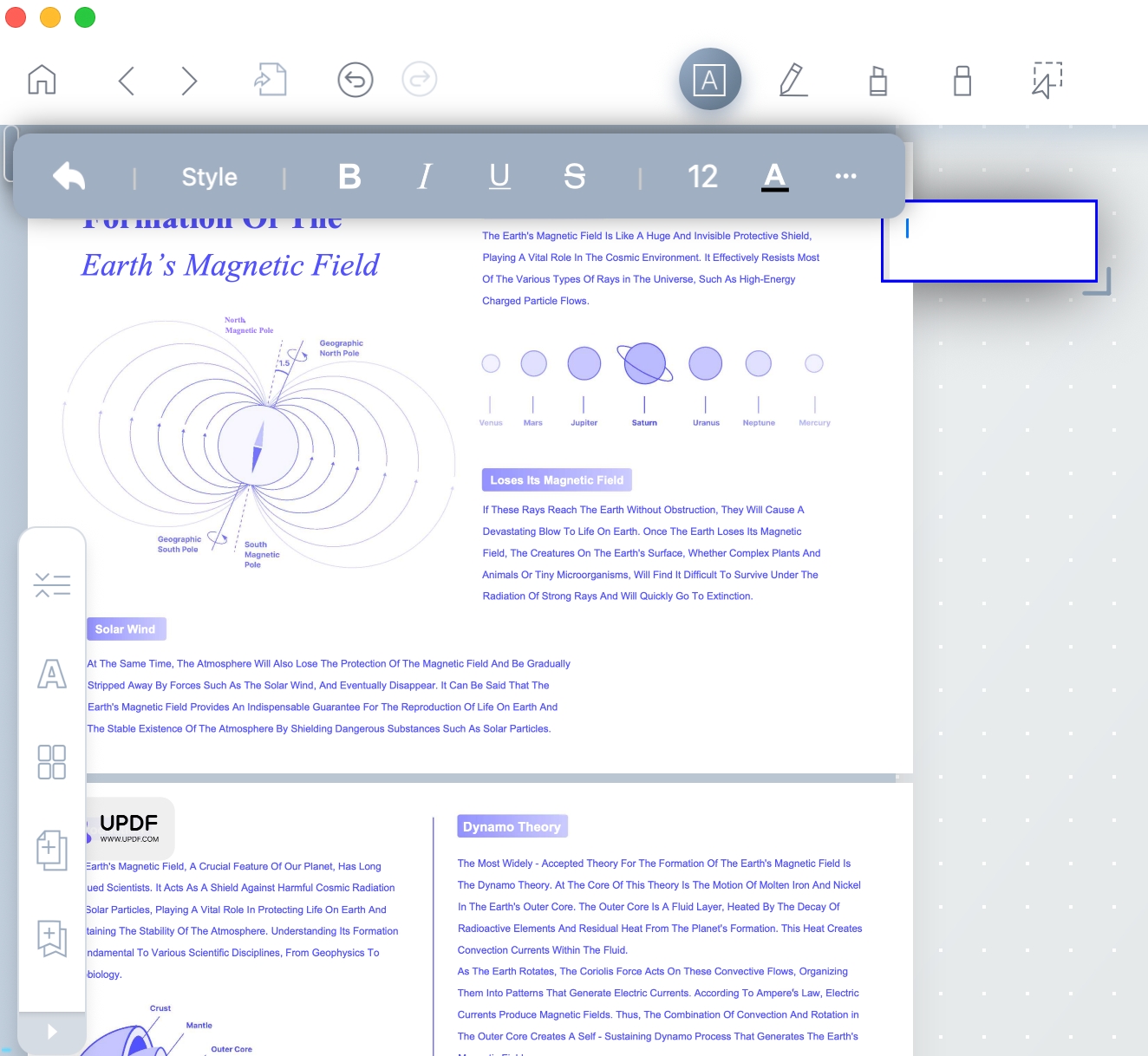
Task: Click the 'Charged Particle Flows.' line
Action: click(536, 301)
